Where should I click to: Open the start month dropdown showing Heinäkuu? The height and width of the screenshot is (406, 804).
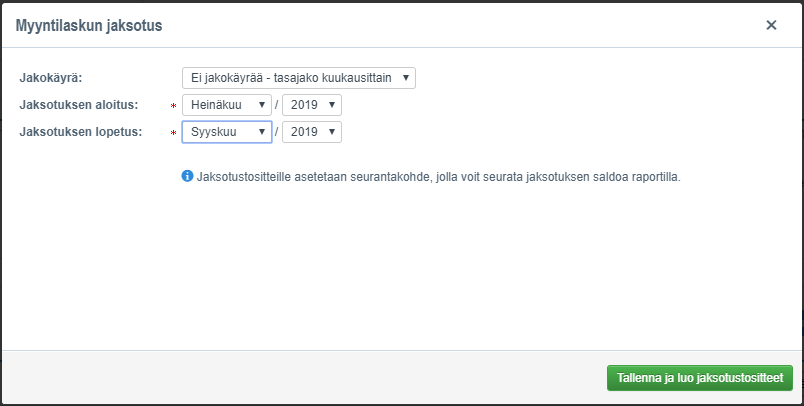click(227, 105)
